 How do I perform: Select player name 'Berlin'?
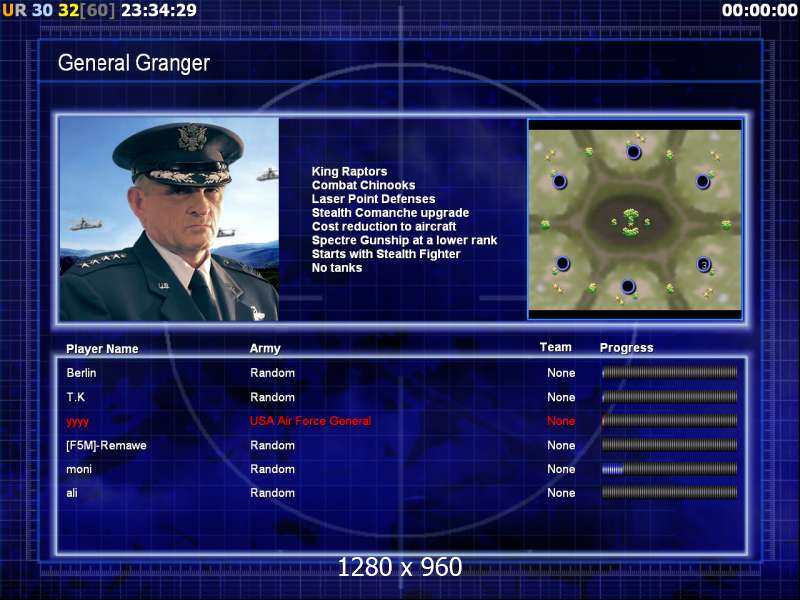(81, 373)
